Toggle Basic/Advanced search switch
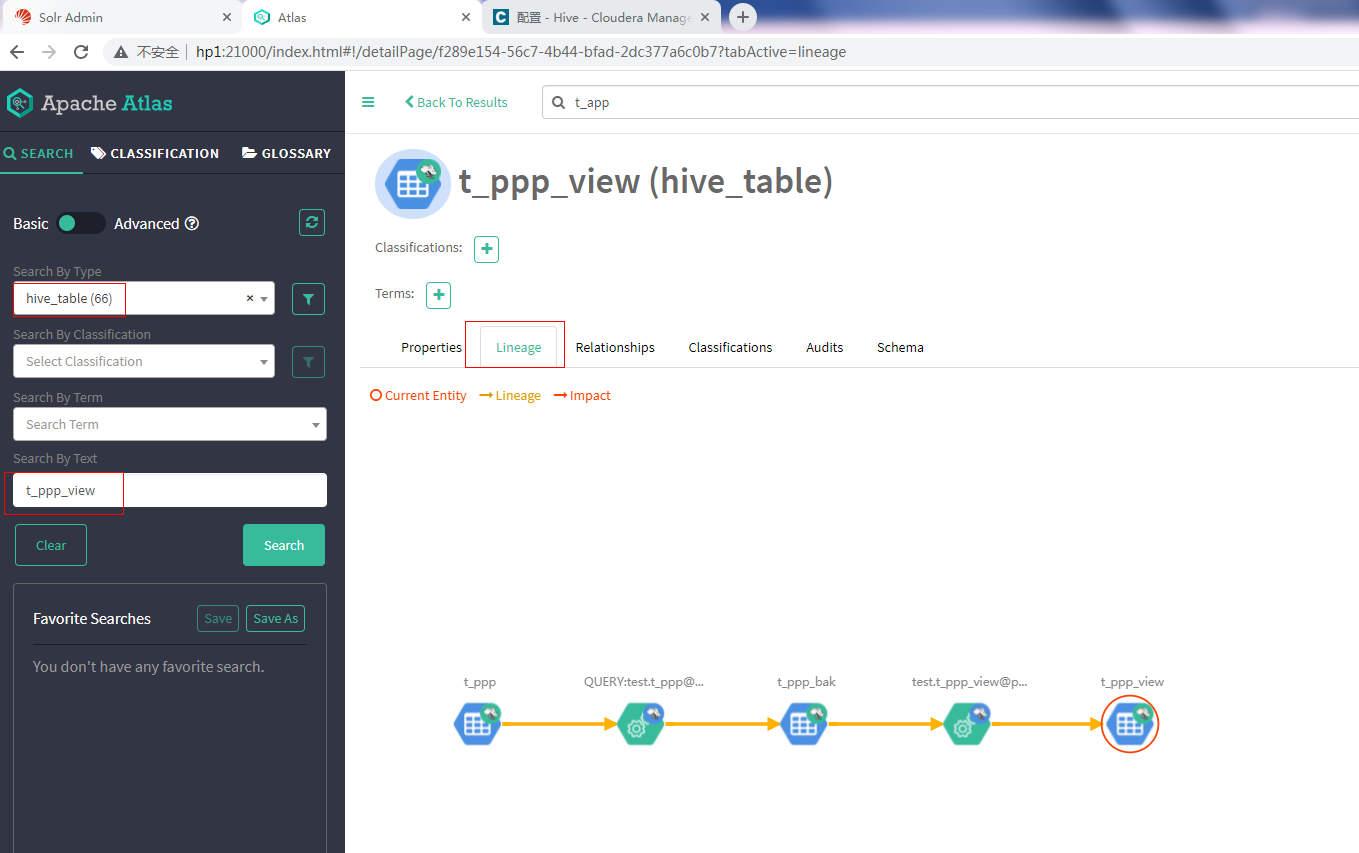Image resolution: width=1359 pixels, height=853 pixels. point(80,224)
